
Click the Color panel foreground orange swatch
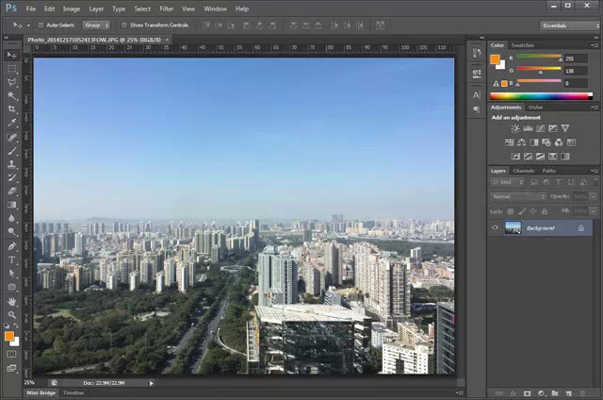tap(495, 59)
